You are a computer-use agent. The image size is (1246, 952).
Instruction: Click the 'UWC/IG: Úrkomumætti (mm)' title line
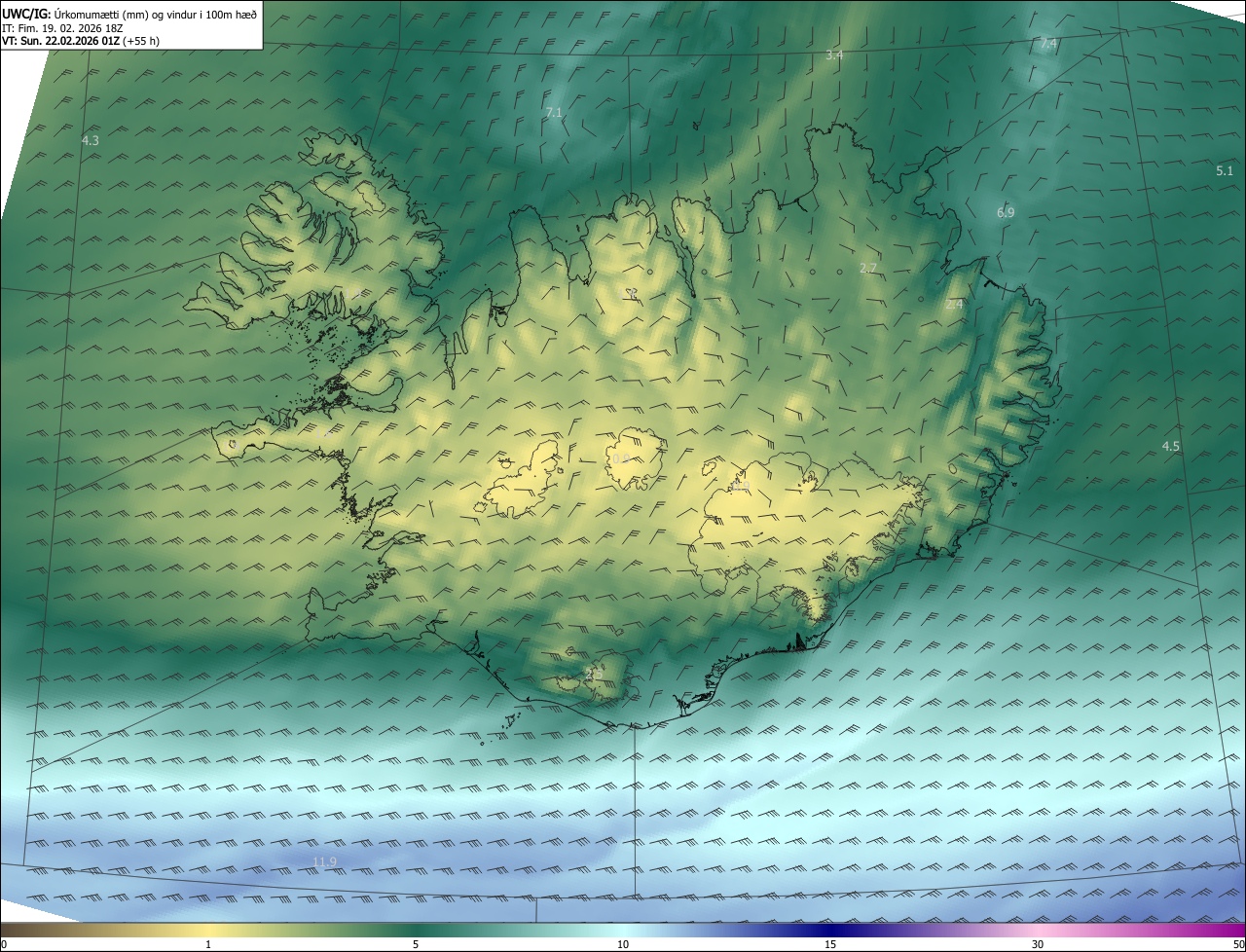(129, 14)
